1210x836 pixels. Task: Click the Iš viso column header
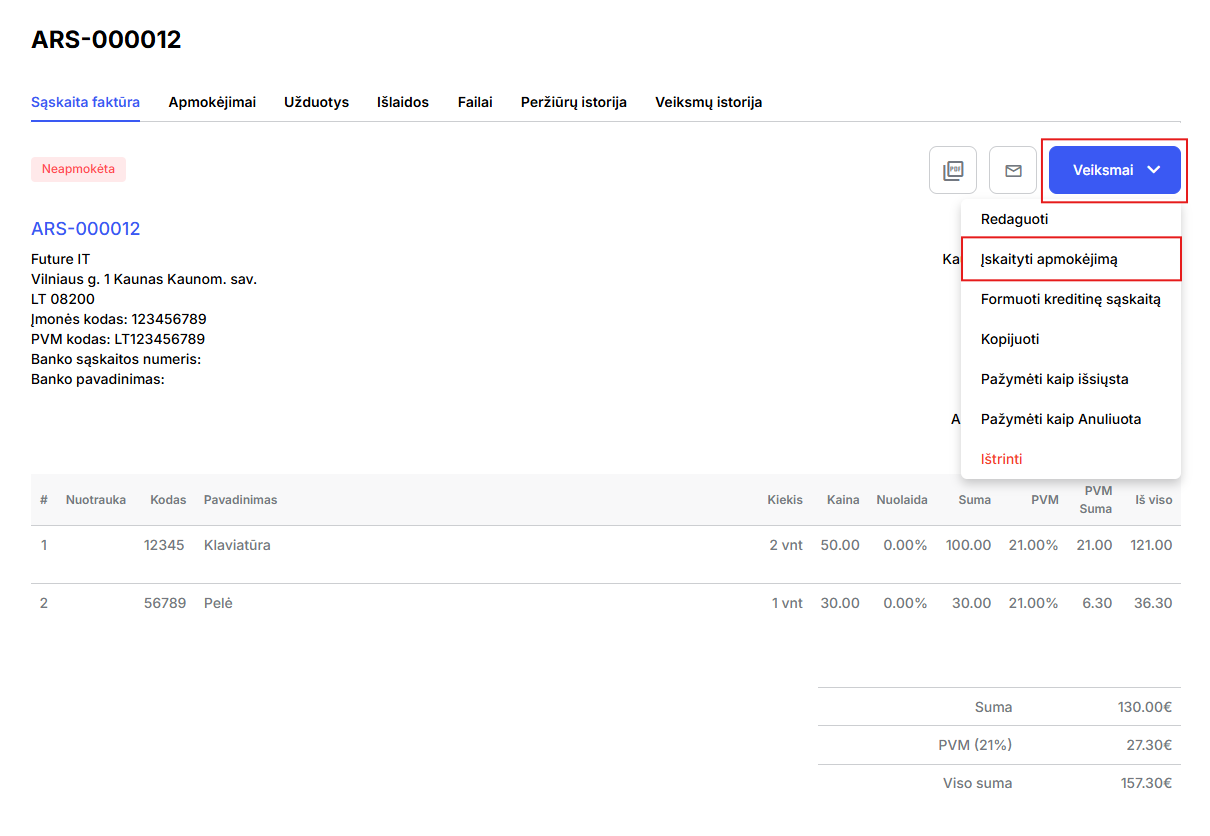pos(1153,499)
